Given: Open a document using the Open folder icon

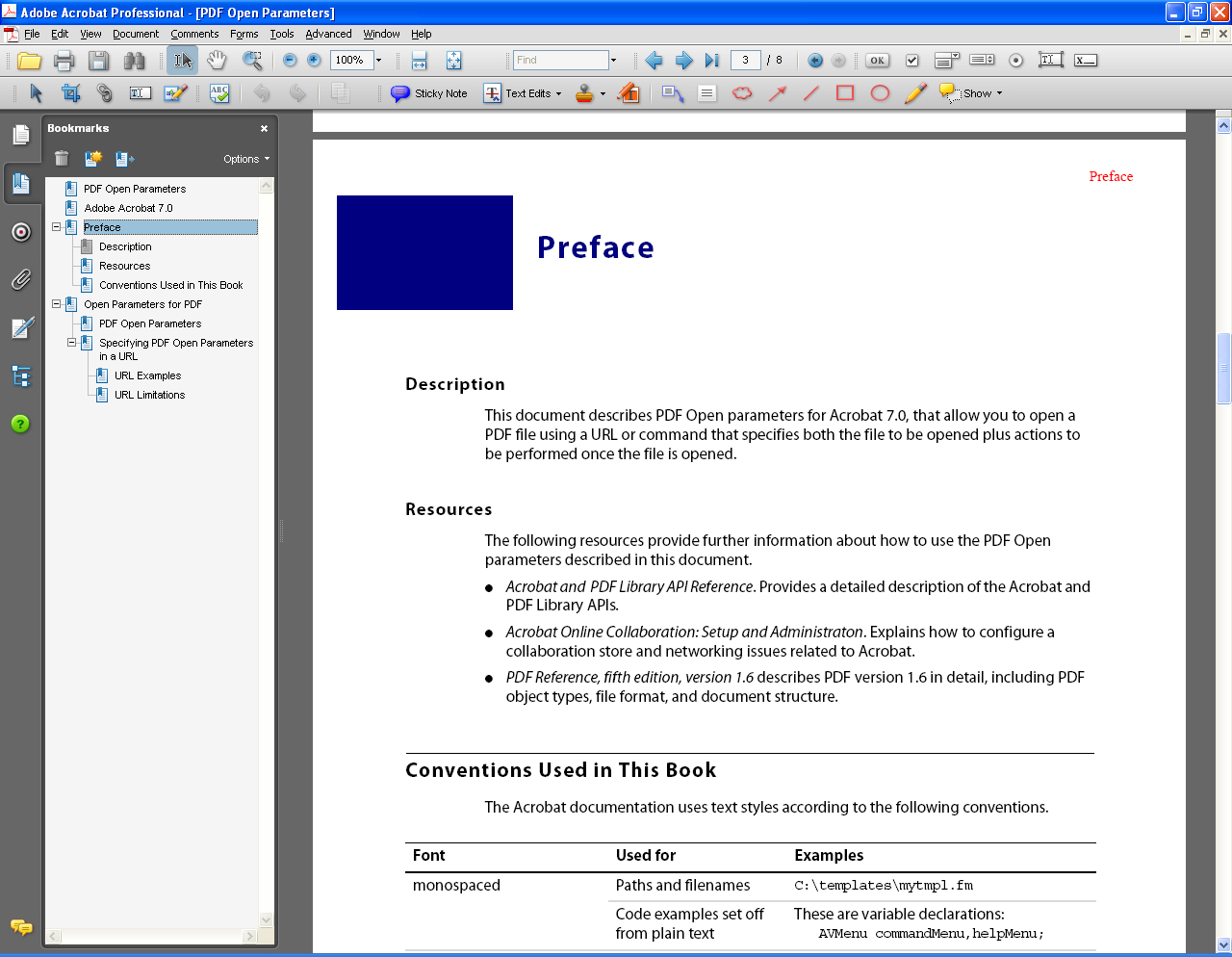Looking at the screenshot, I should 28,60.
